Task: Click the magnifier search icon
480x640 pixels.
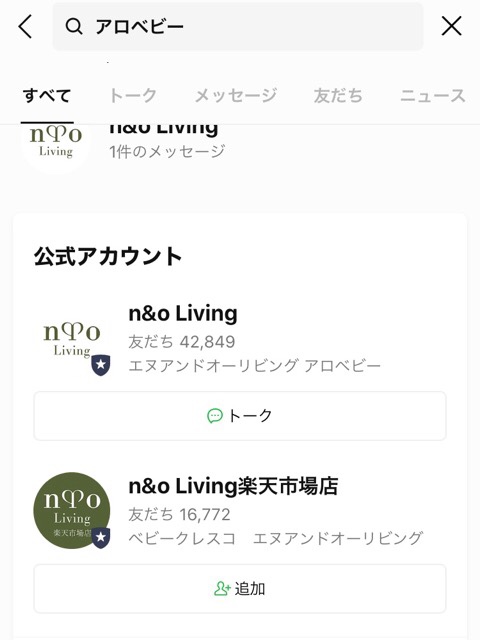Action: coord(74,27)
